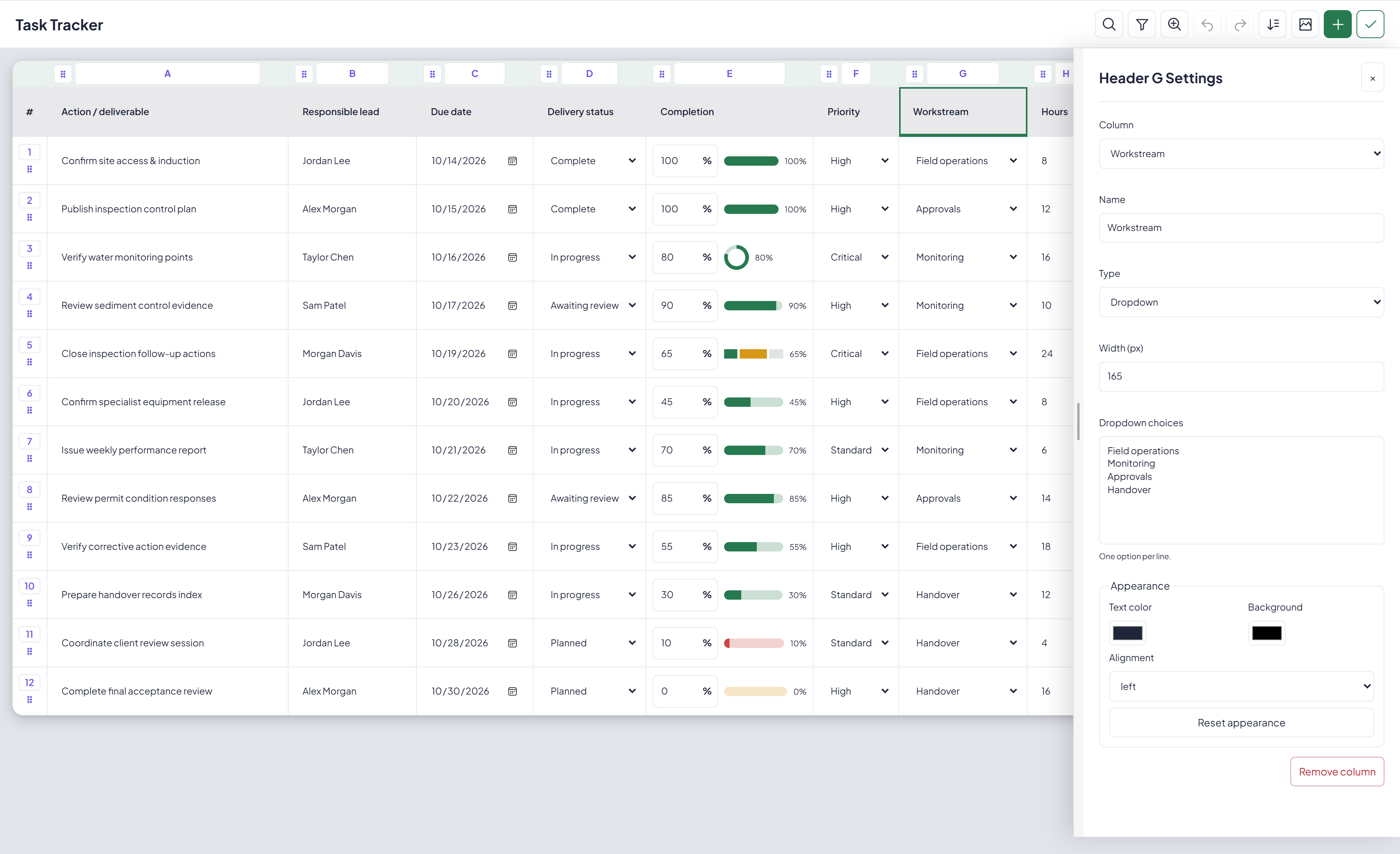
Task: Click the drag handle for column B
Action: pyautogui.click(x=304, y=74)
